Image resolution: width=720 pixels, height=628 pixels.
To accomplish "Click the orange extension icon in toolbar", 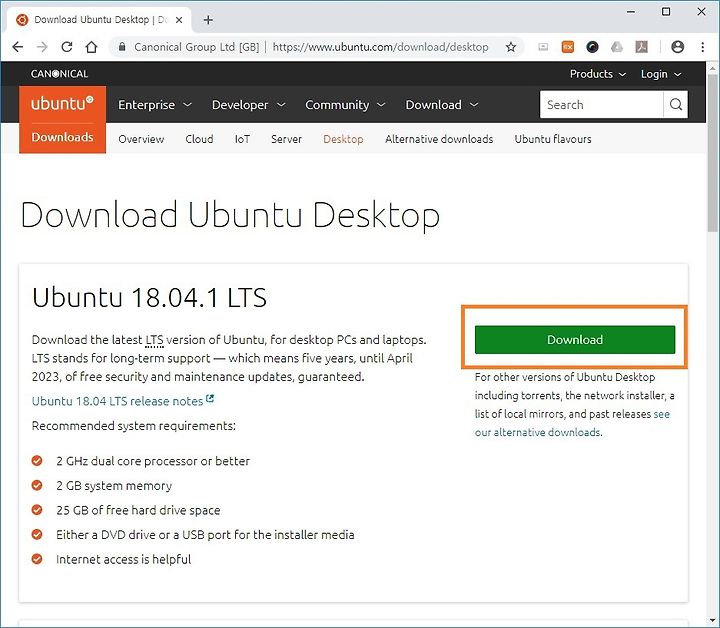I will coord(568,47).
